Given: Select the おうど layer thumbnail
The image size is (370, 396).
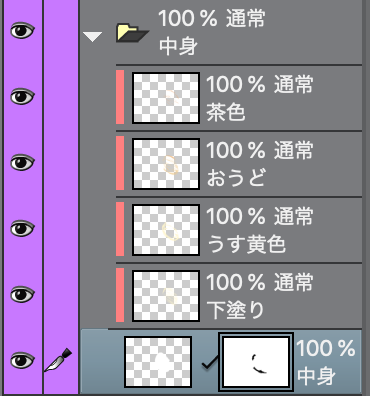Looking at the screenshot, I should point(166,164).
